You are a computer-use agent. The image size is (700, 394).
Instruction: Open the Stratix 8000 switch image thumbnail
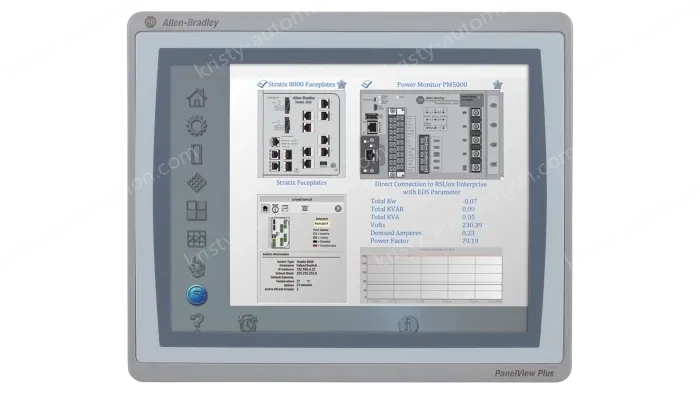[x=301, y=134]
